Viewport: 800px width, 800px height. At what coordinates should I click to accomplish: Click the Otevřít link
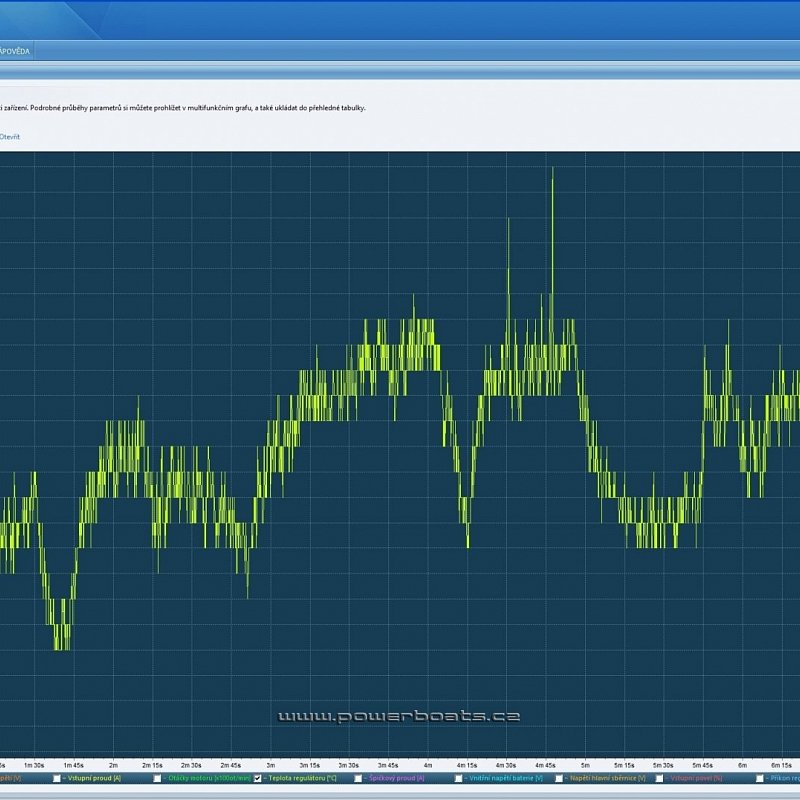[x=10, y=136]
